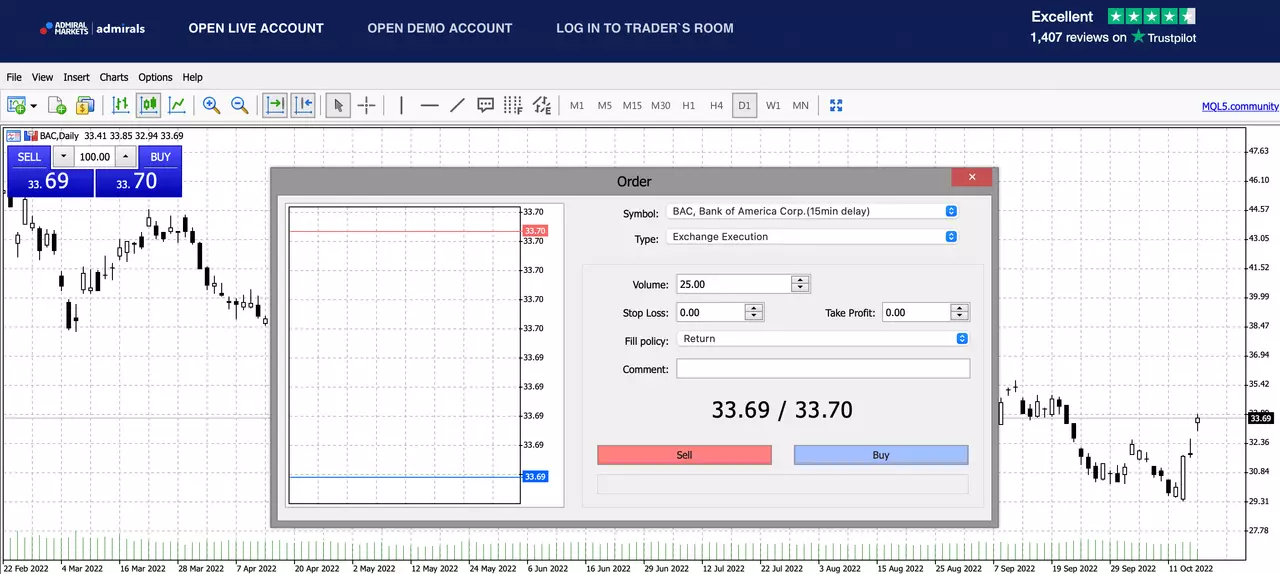Open the new chart icon in toolbar

coord(16,105)
